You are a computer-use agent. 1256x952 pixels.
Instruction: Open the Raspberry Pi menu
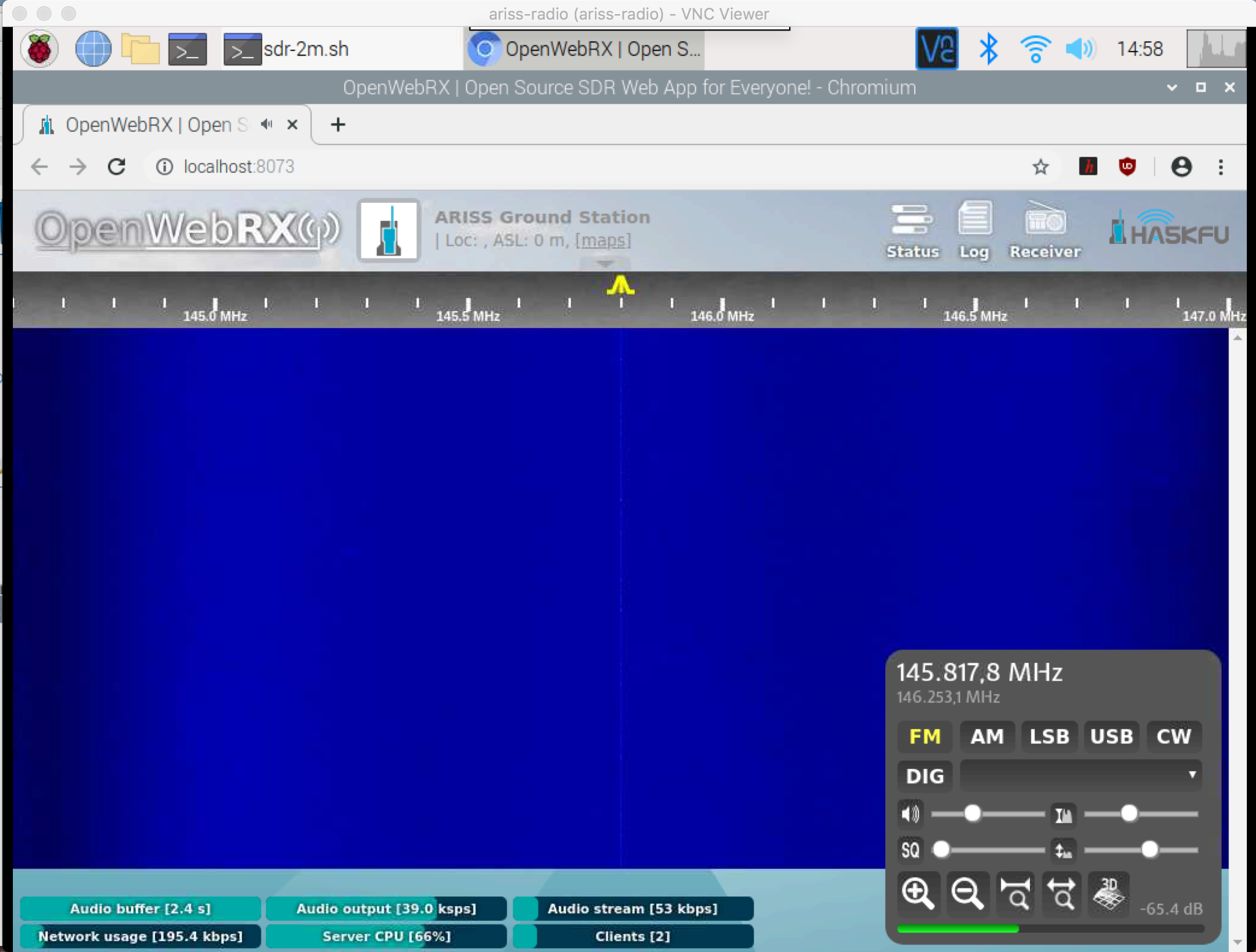pos(40,49)
